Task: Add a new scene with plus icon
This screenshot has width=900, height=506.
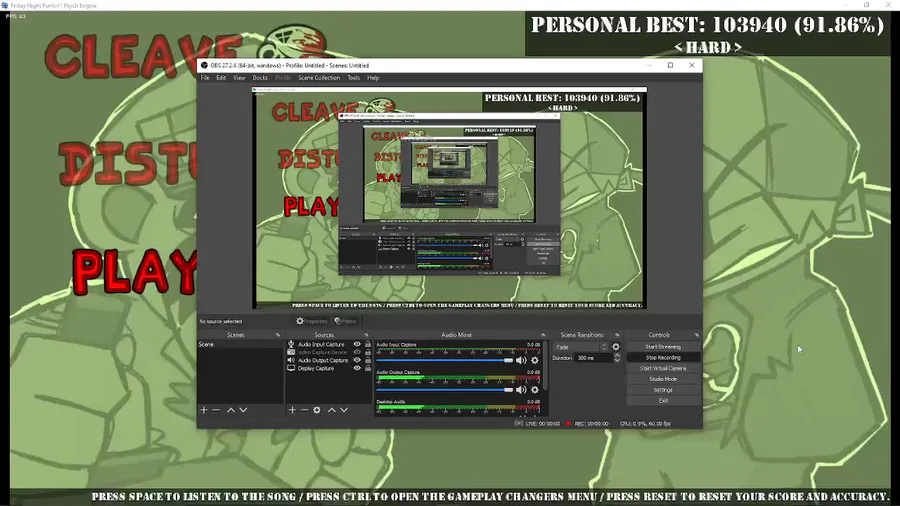Action: 204,410
